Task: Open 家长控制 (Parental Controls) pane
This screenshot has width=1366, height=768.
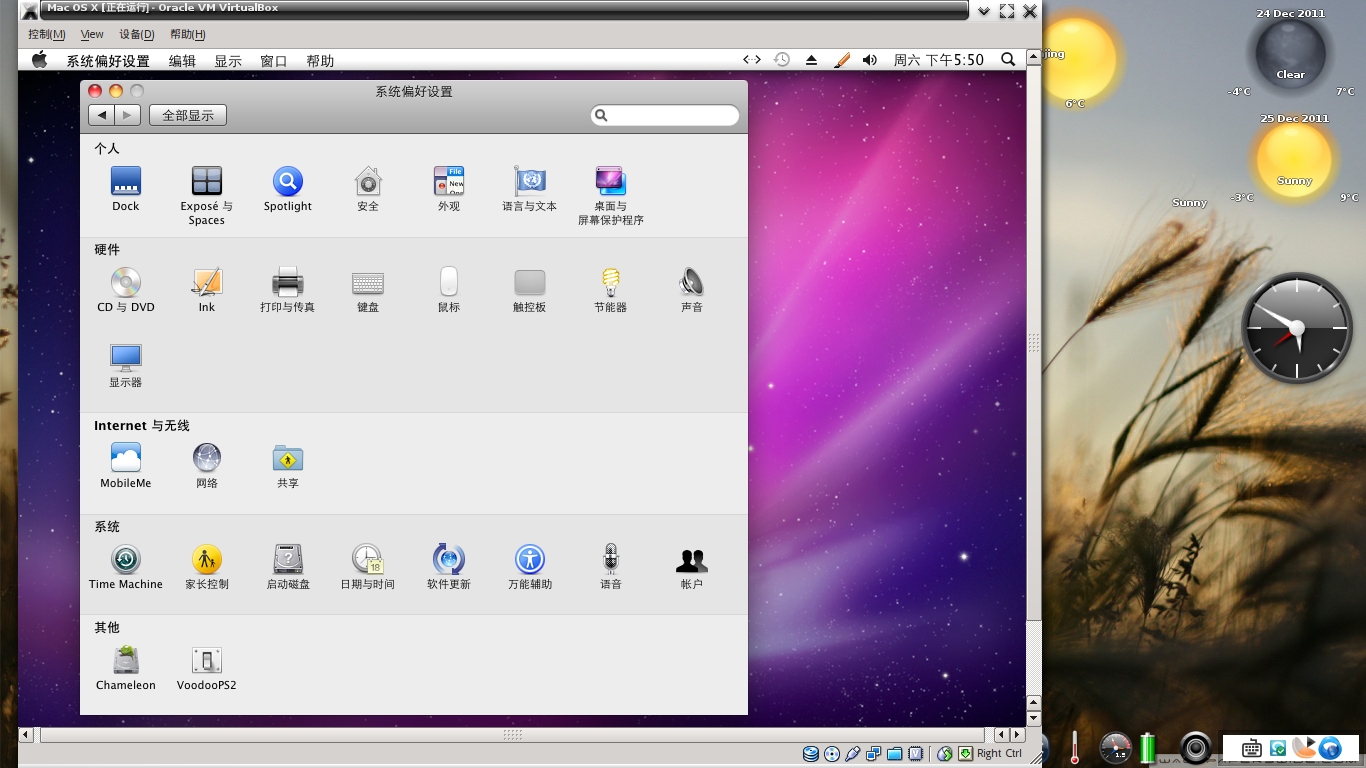Action: (x=207, y=567)
